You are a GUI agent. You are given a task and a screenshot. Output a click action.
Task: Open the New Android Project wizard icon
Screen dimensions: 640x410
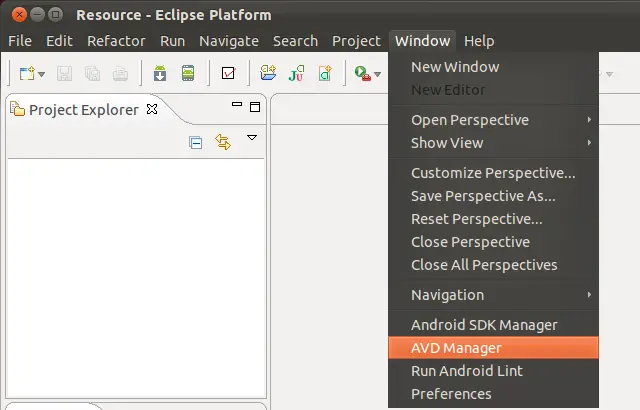pos(268,73)
